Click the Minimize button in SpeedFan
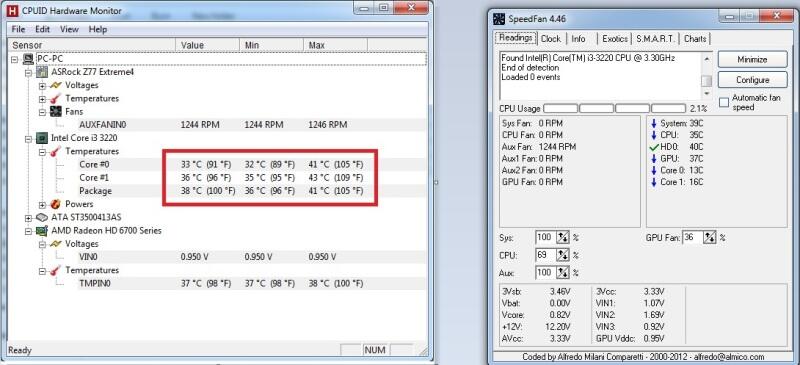Image resolution: width=800 pixels, height=365 pixels. [752, 59]
